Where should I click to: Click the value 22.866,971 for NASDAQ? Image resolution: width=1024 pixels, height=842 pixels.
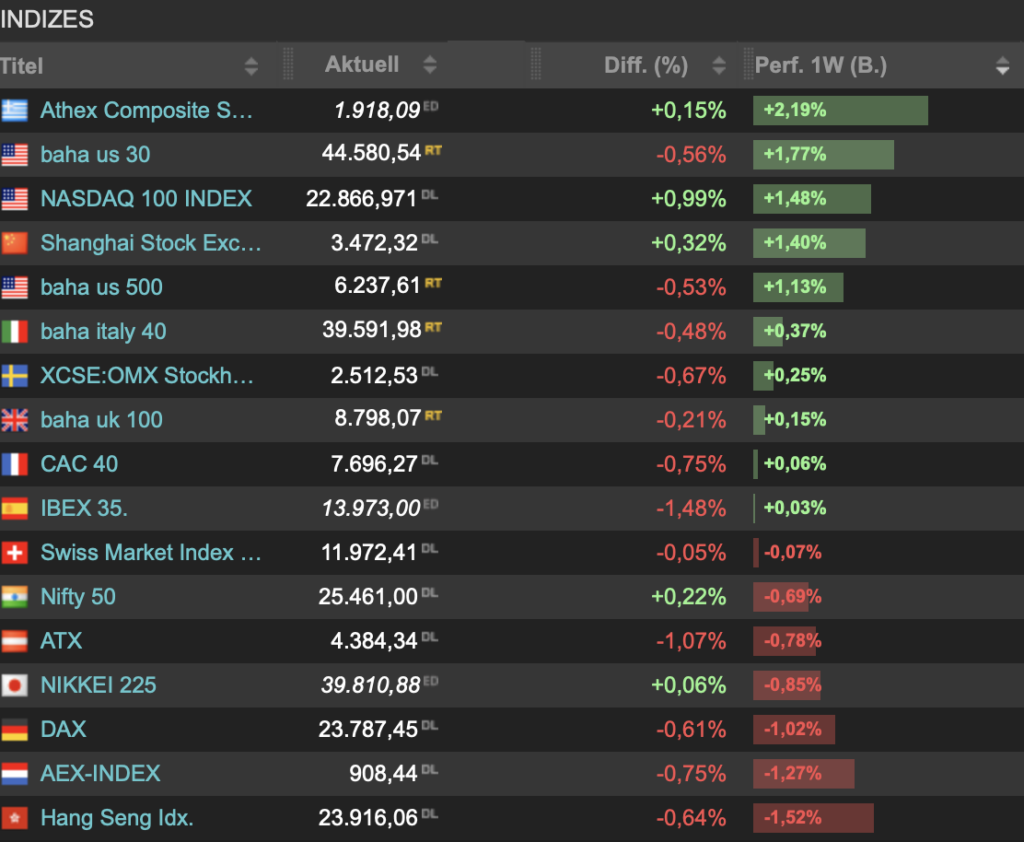361,199
